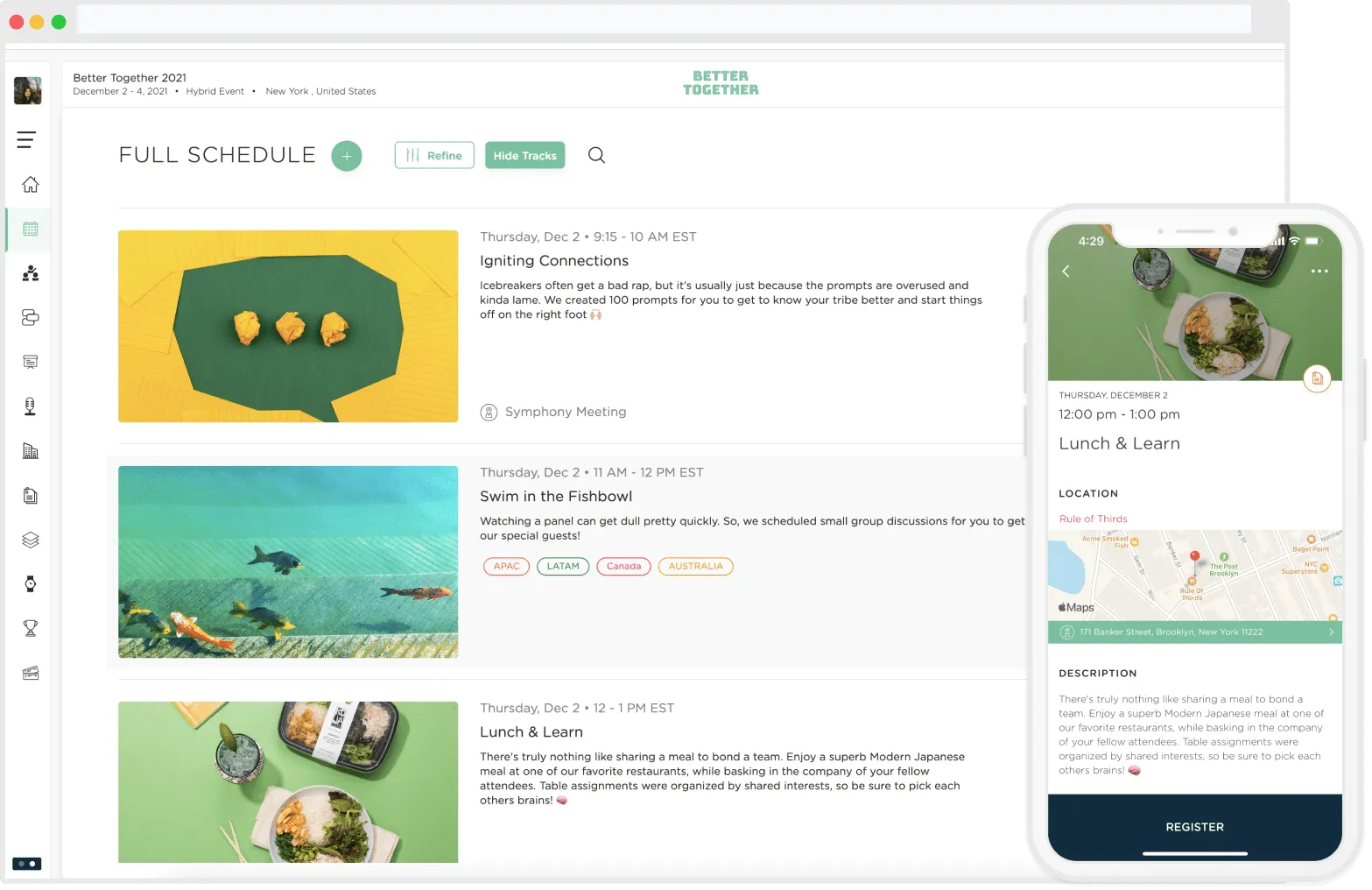1372x890 pixels.
Task: Open the attendees people icon in sidebar
Action: pos(31,273)
